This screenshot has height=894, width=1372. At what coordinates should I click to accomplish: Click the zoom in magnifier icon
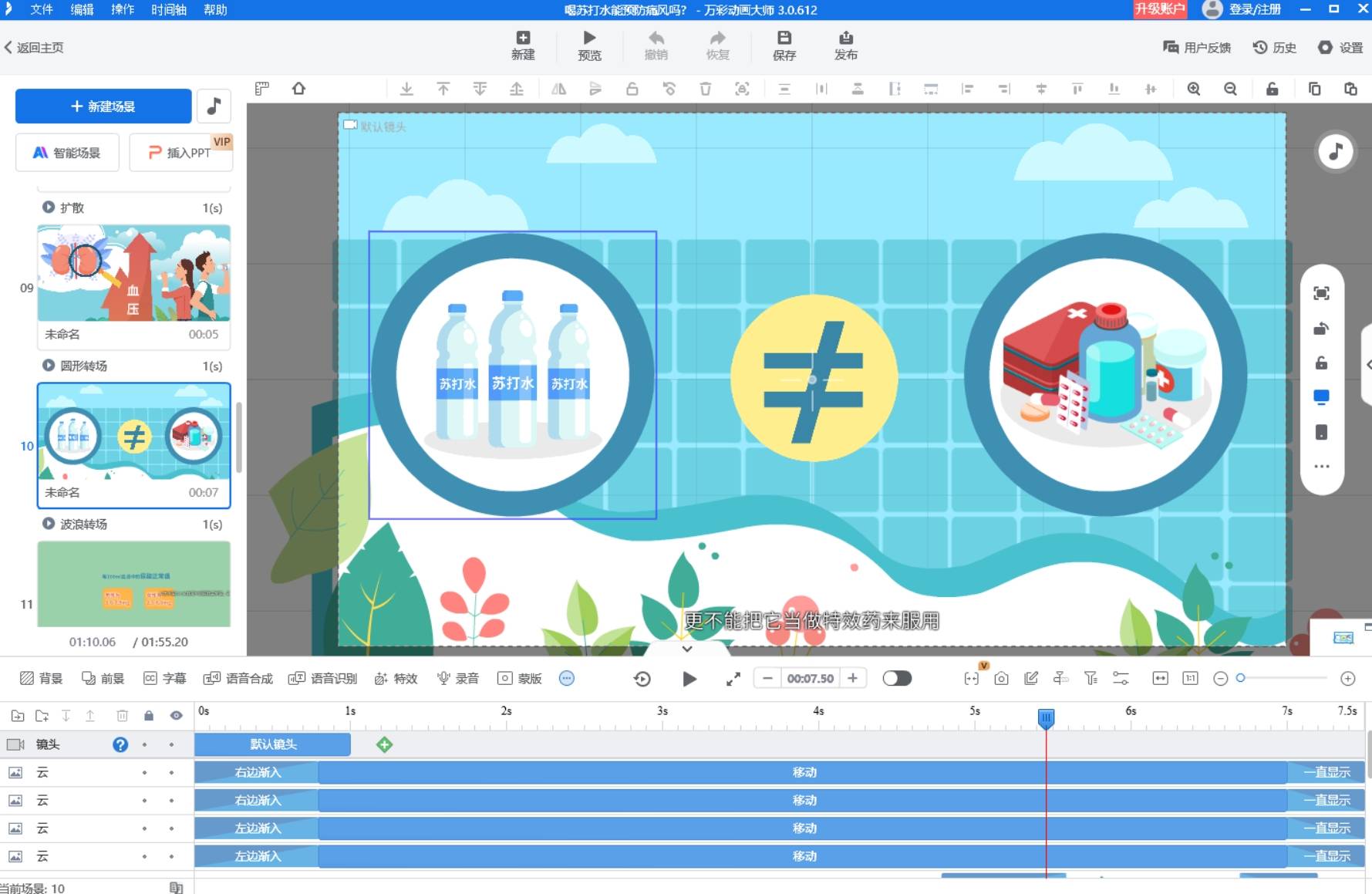[x=1193, y=89]
